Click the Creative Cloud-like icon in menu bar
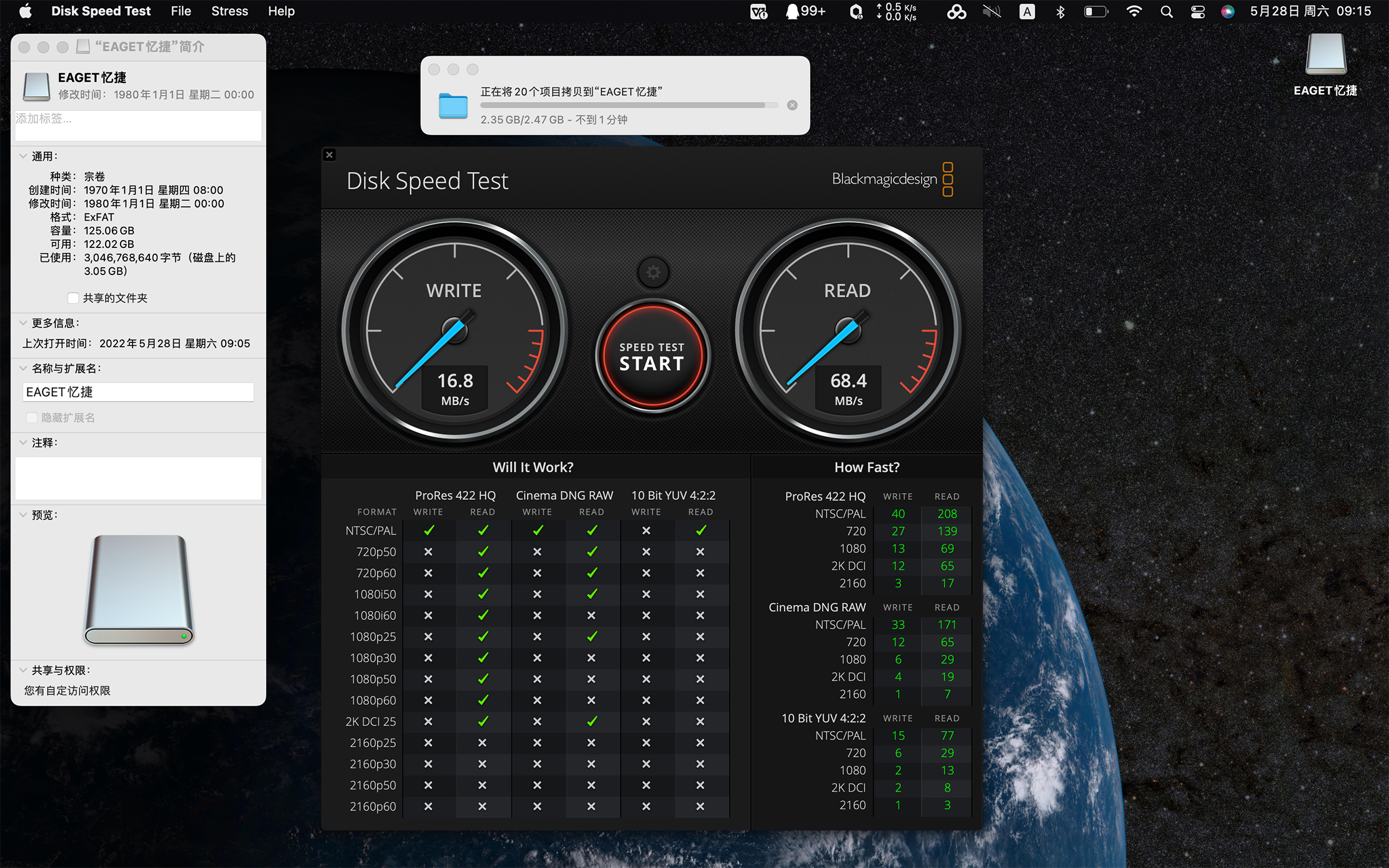This screenshot has height=868, width=1389. pyautogui.click(x=956, y=11)
